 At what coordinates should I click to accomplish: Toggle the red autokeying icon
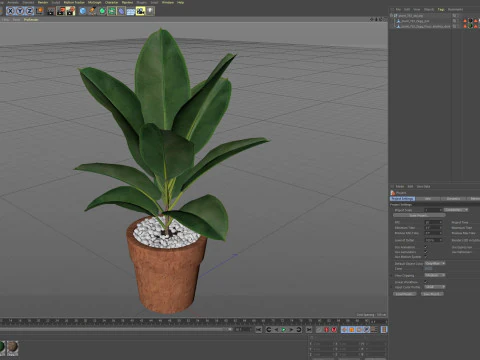pyautogui.click(x=334, y=330)
